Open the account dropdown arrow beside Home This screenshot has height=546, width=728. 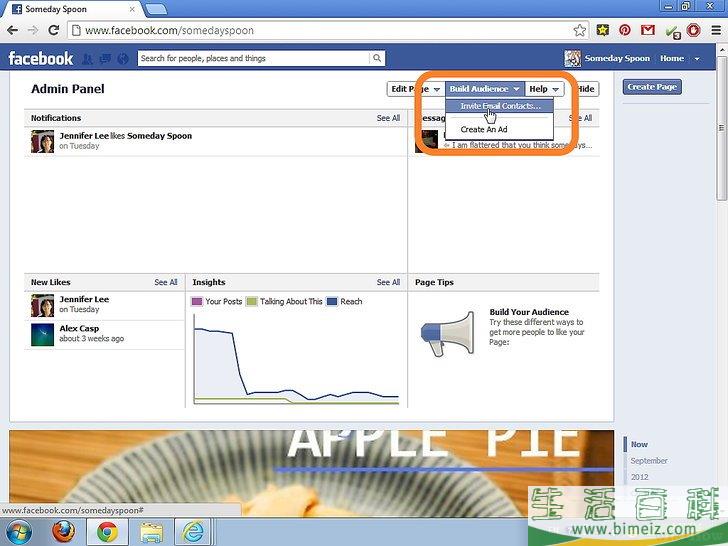(697, 59)
